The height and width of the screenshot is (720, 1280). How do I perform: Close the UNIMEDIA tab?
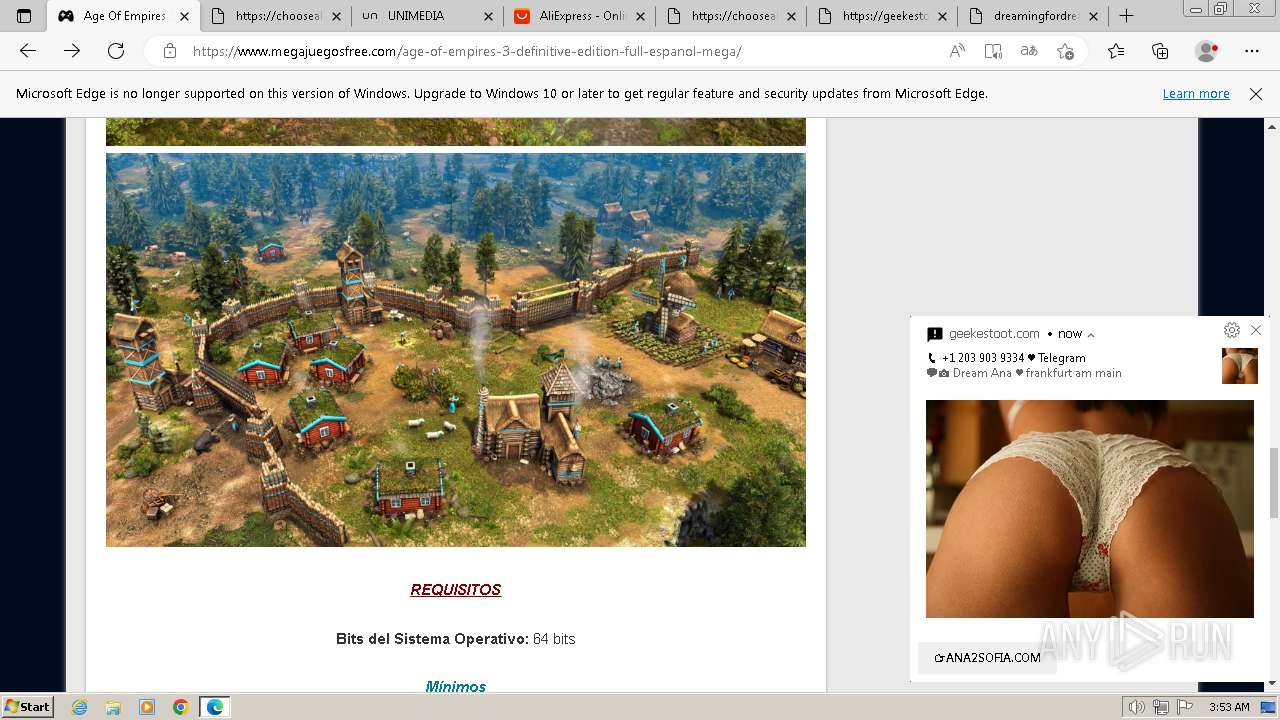tap(487, 16)
